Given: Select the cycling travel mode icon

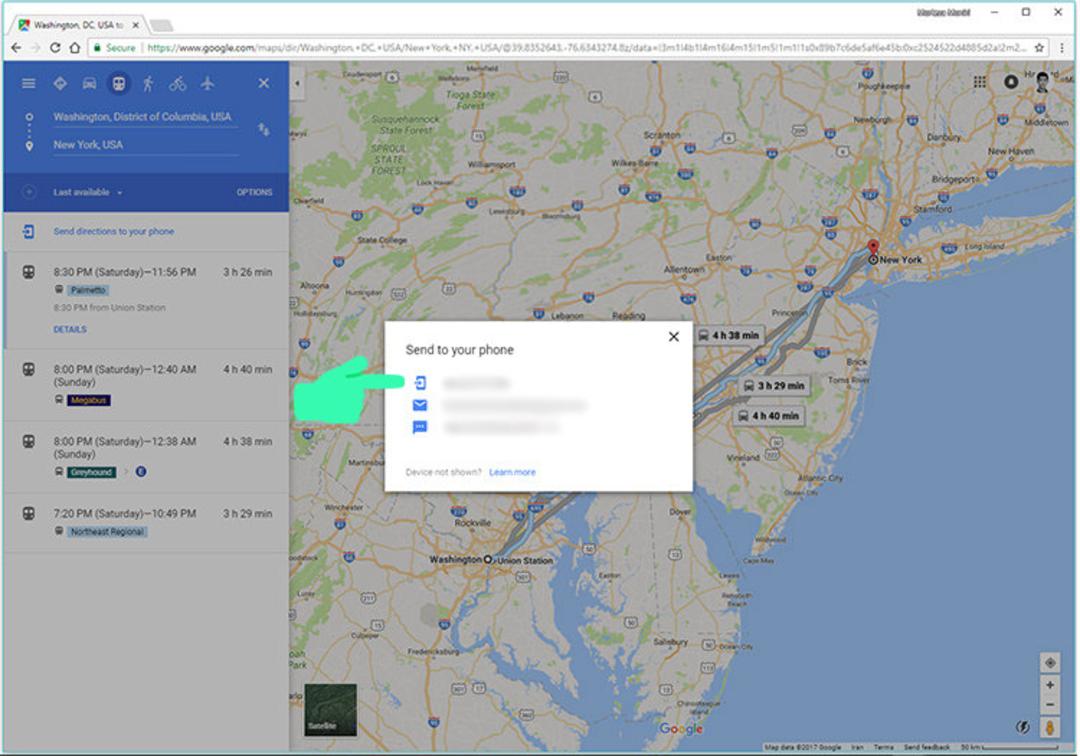Looking at the screenshot, I should click(x=178, y=83).
